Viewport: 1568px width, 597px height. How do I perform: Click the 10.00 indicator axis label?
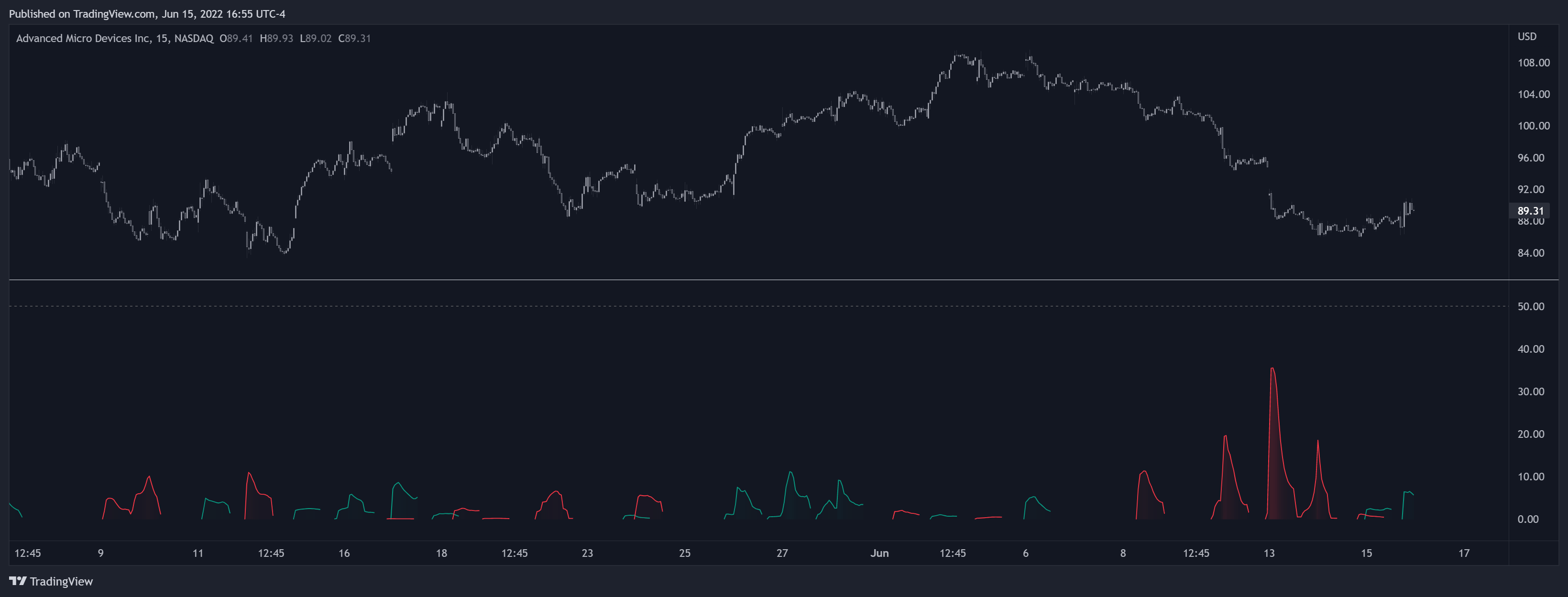[1530, 477]
